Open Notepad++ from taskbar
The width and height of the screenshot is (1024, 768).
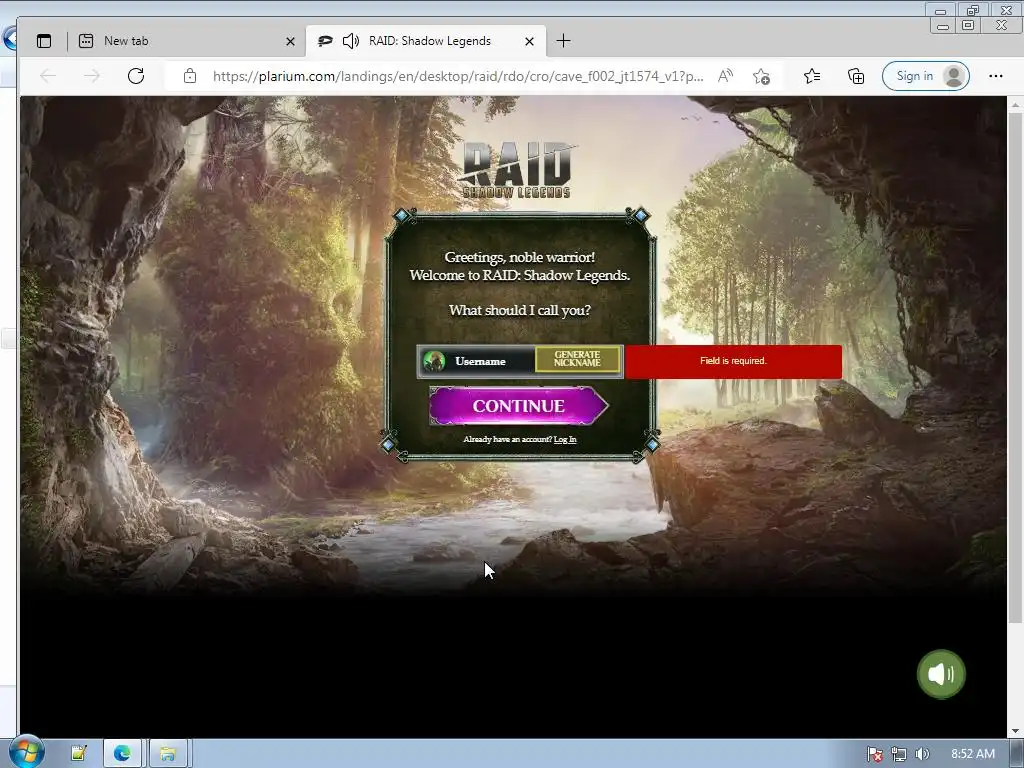pyautogui.click(x=78, y=754)
